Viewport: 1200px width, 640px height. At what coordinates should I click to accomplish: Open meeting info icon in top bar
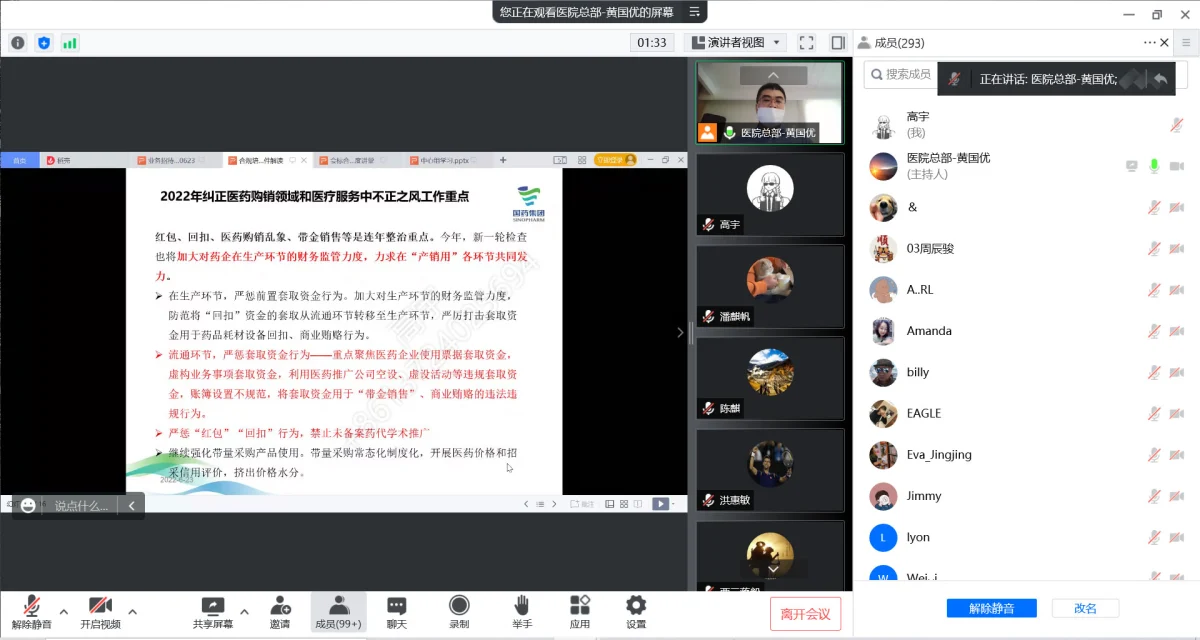coord(17,43)
